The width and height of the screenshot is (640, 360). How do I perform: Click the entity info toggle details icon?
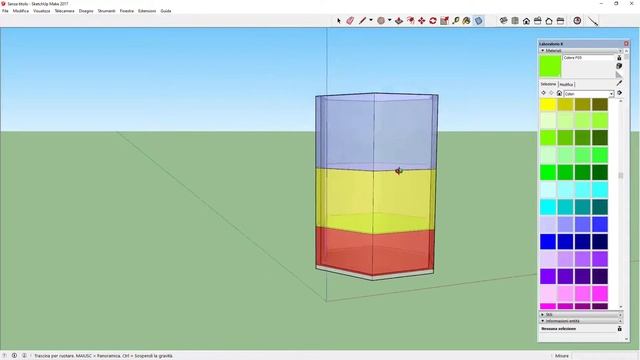coord(619,329)
